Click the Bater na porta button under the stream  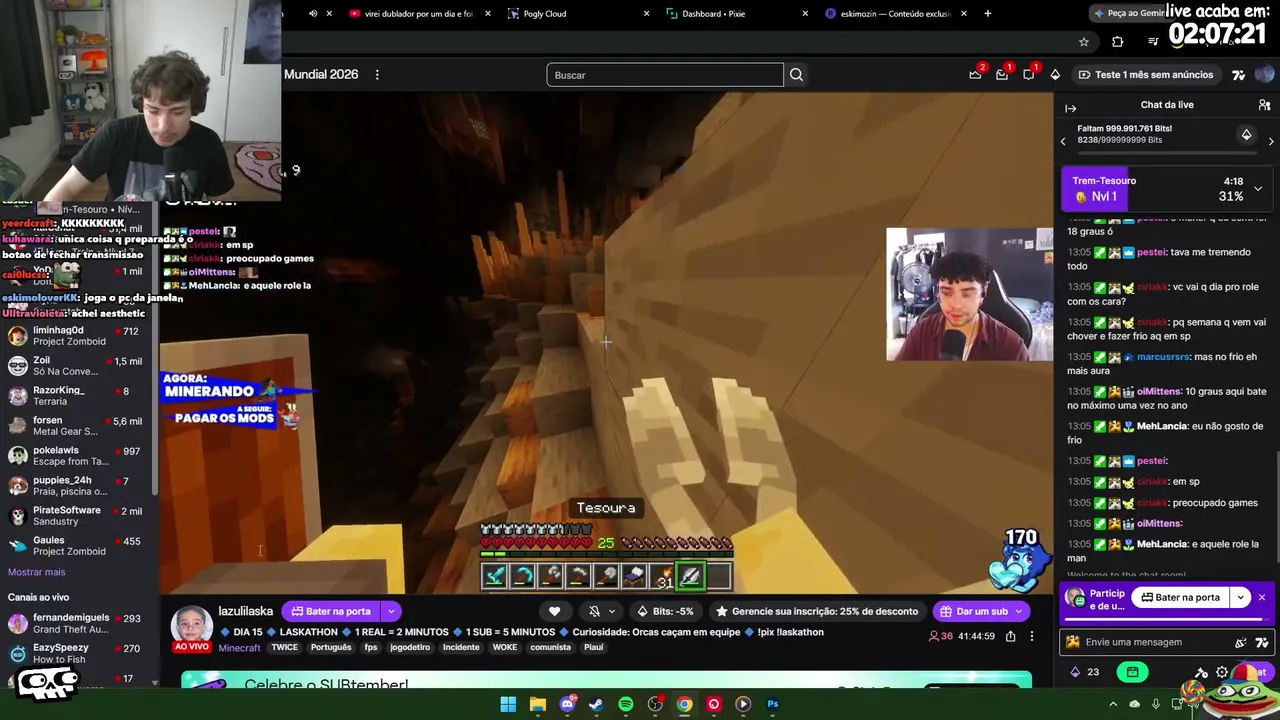click(x=331, y=611)
